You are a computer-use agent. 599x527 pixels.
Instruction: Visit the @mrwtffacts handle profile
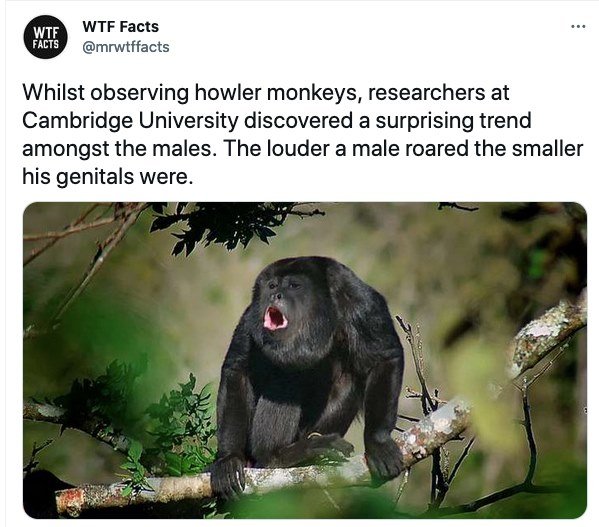(x=126, y=47)
